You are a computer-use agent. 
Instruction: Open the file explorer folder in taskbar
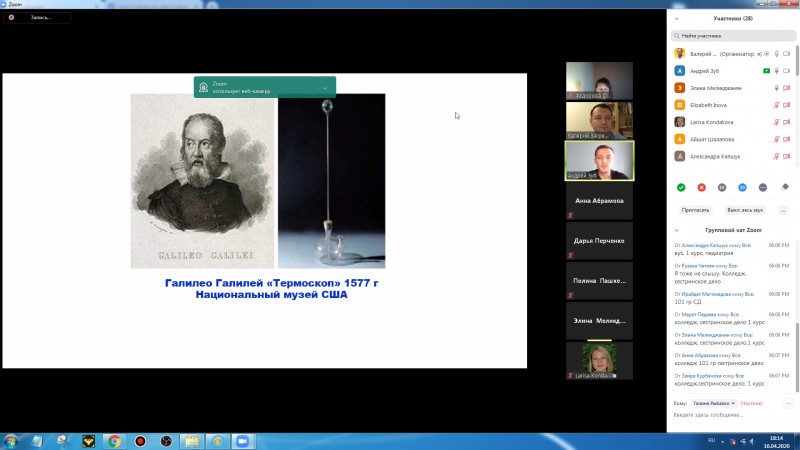(x=192, y=441)
